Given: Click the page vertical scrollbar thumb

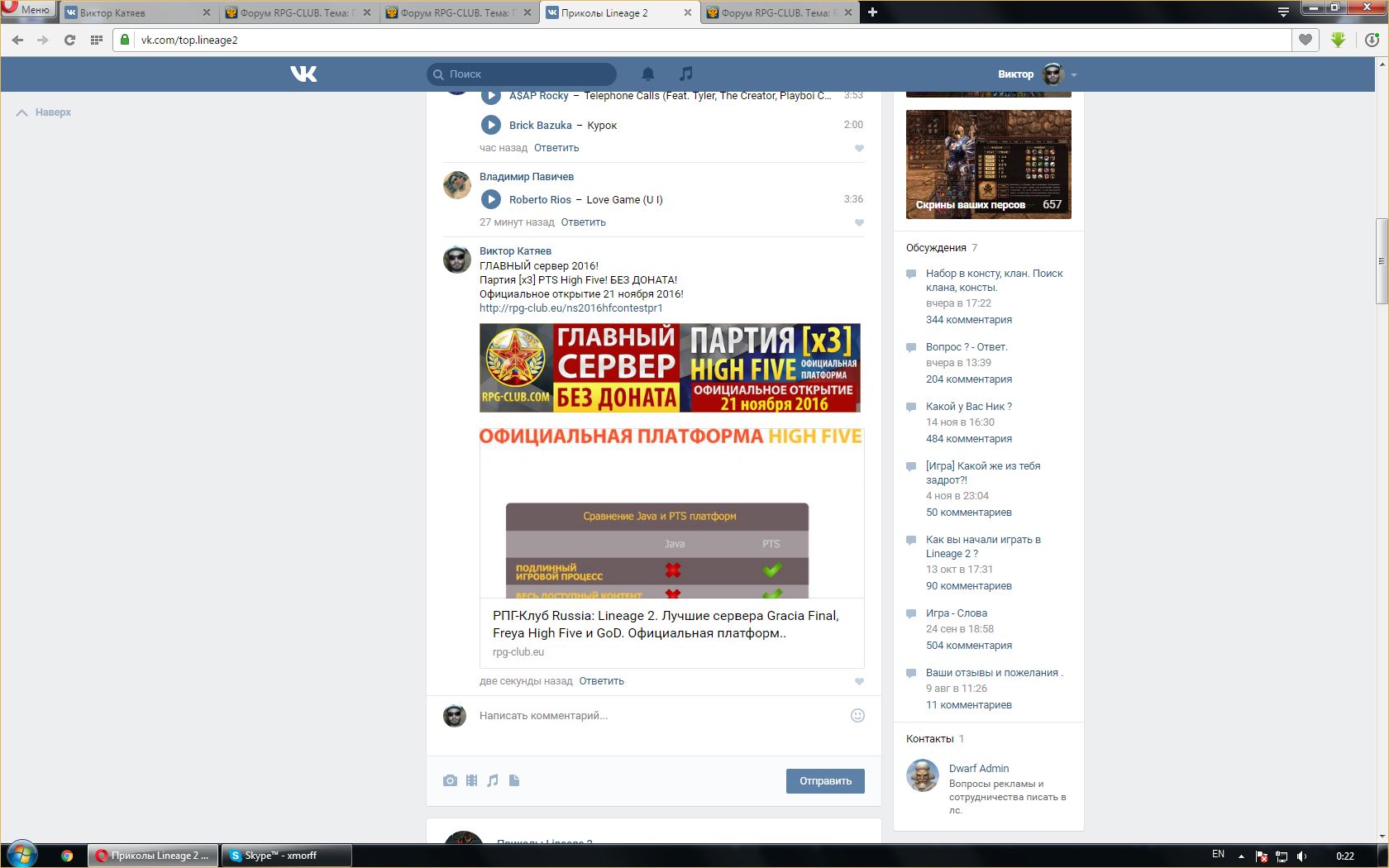Looking at the screenshot, I should click(x=1381, y=261).
